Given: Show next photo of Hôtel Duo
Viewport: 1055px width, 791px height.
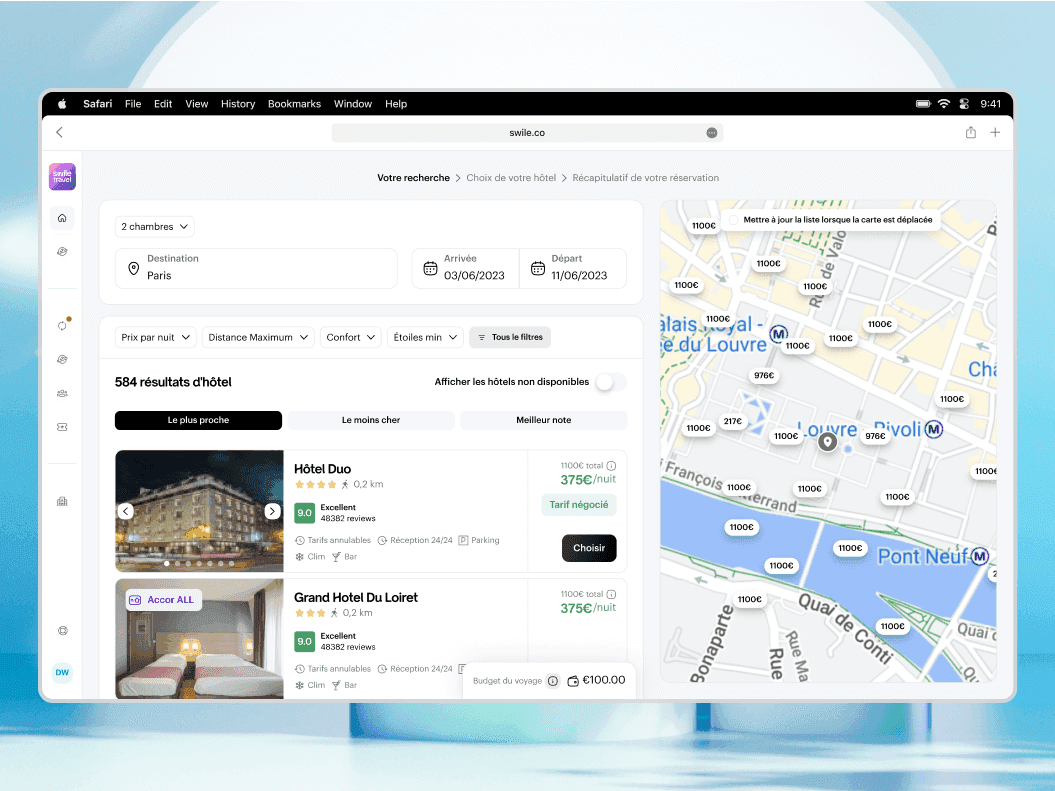Looking at the screenshot, I should click(272, 511).
